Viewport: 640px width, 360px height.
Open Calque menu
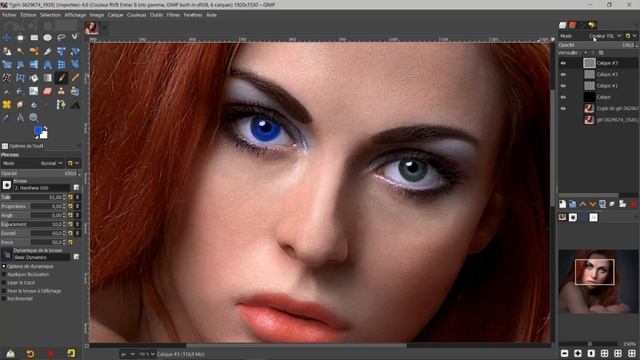click(116, 15)
